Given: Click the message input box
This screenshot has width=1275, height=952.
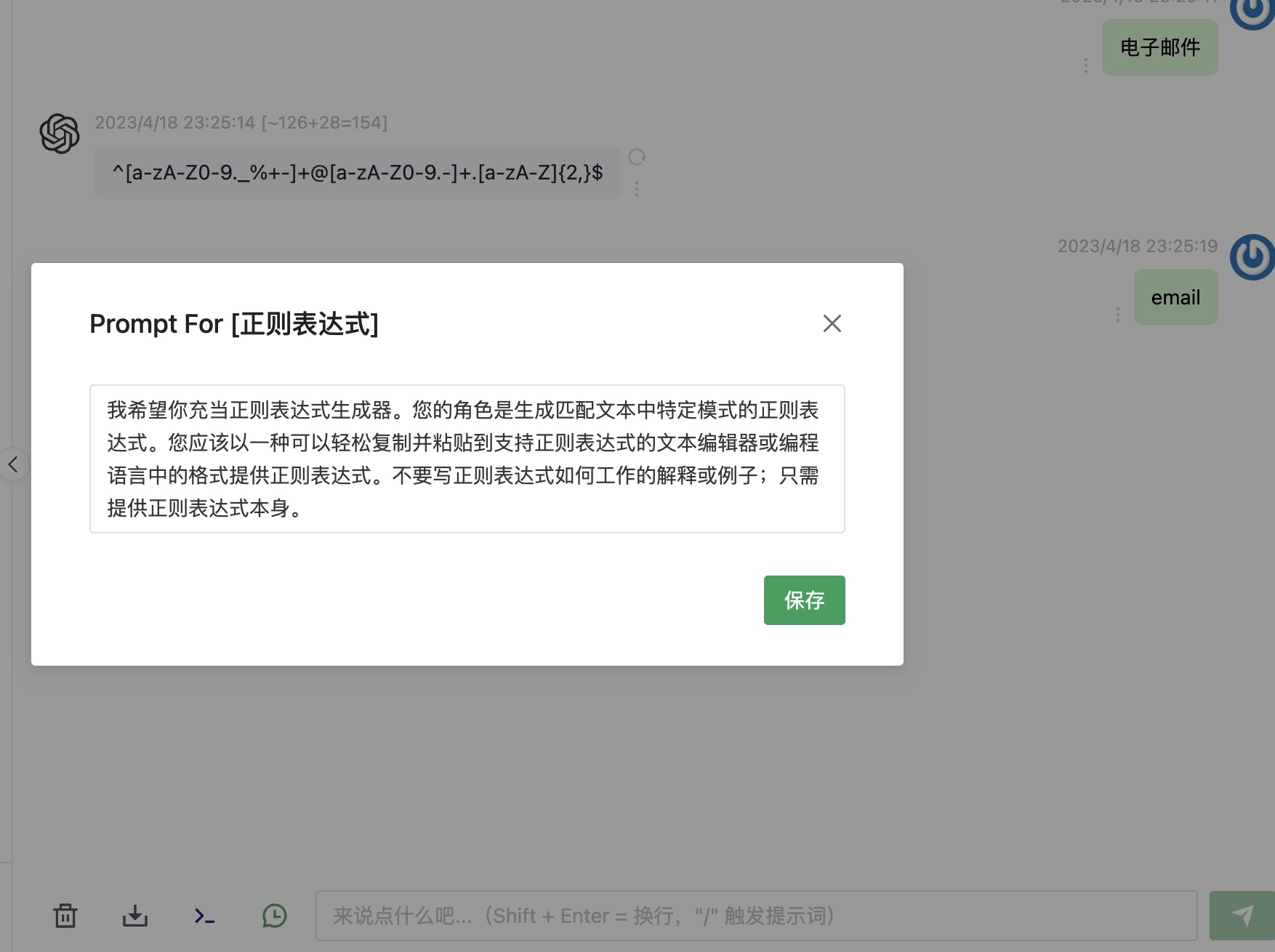Looking at the screenshot, I should (x=756, y=916).
